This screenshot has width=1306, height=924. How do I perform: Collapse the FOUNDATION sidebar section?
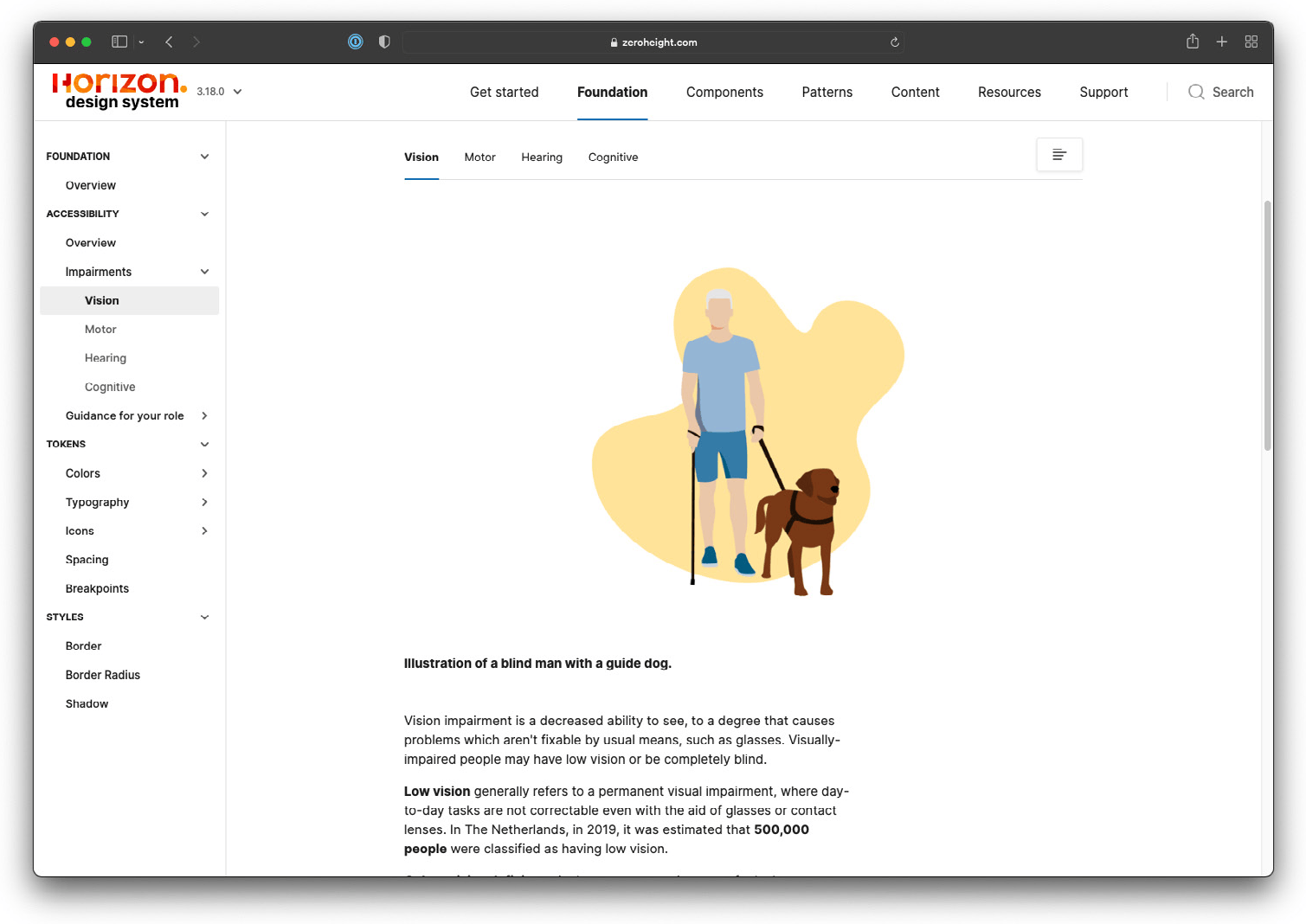pos(205,157)
